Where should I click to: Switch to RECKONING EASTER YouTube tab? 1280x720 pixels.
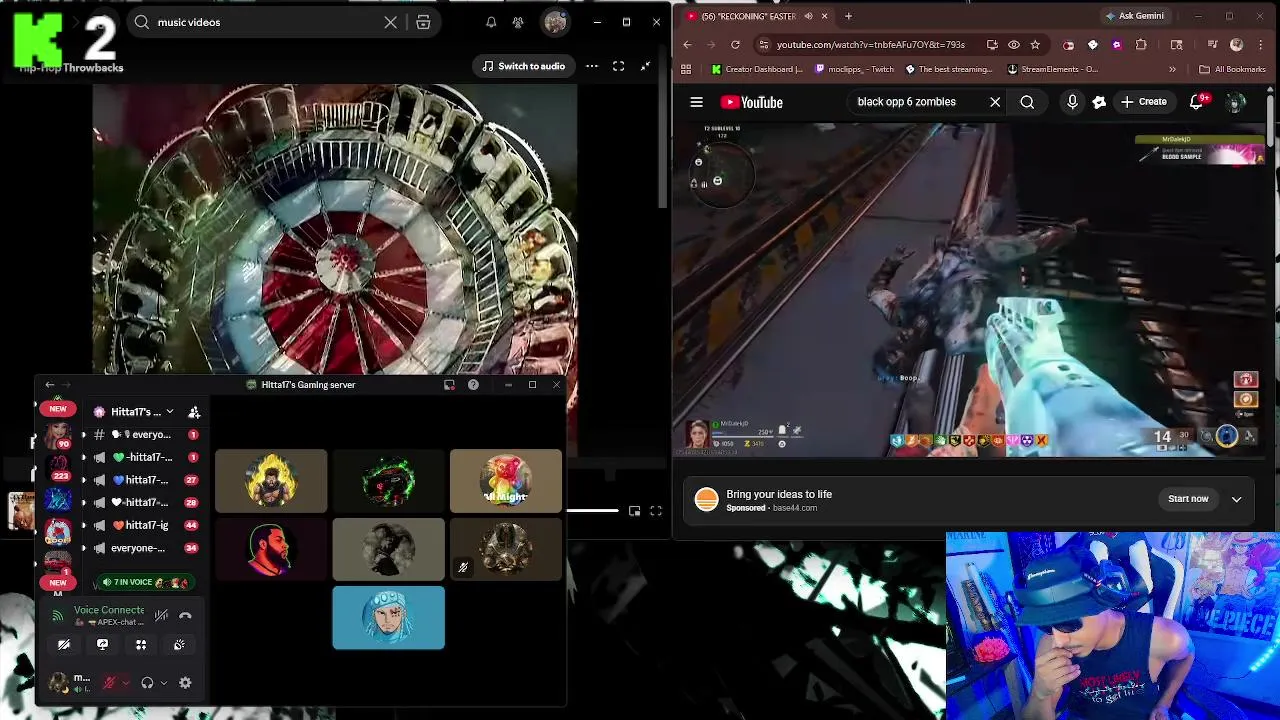747,16
